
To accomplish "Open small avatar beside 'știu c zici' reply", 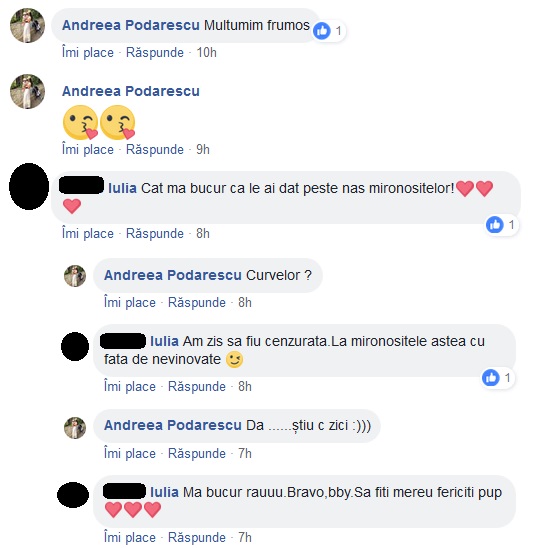I will [x=75, y=428].
